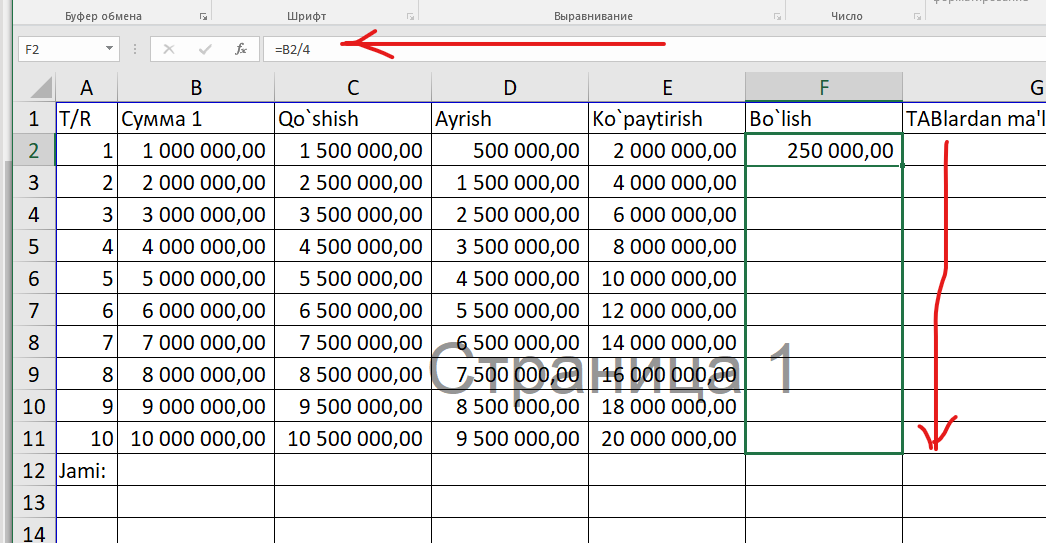1046x543 pixels.
Task: Select column B header
Action: tap(196, 87)
